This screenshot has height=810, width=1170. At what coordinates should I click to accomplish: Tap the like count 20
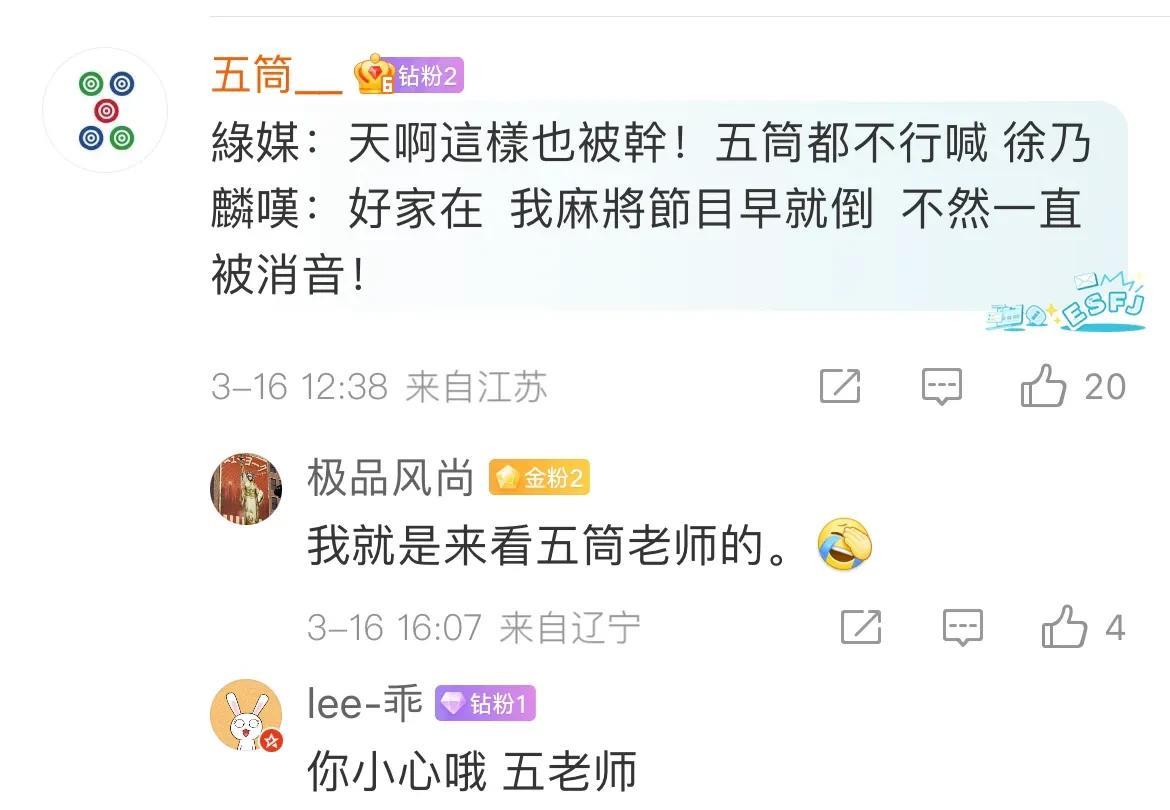click(1105, 387)
